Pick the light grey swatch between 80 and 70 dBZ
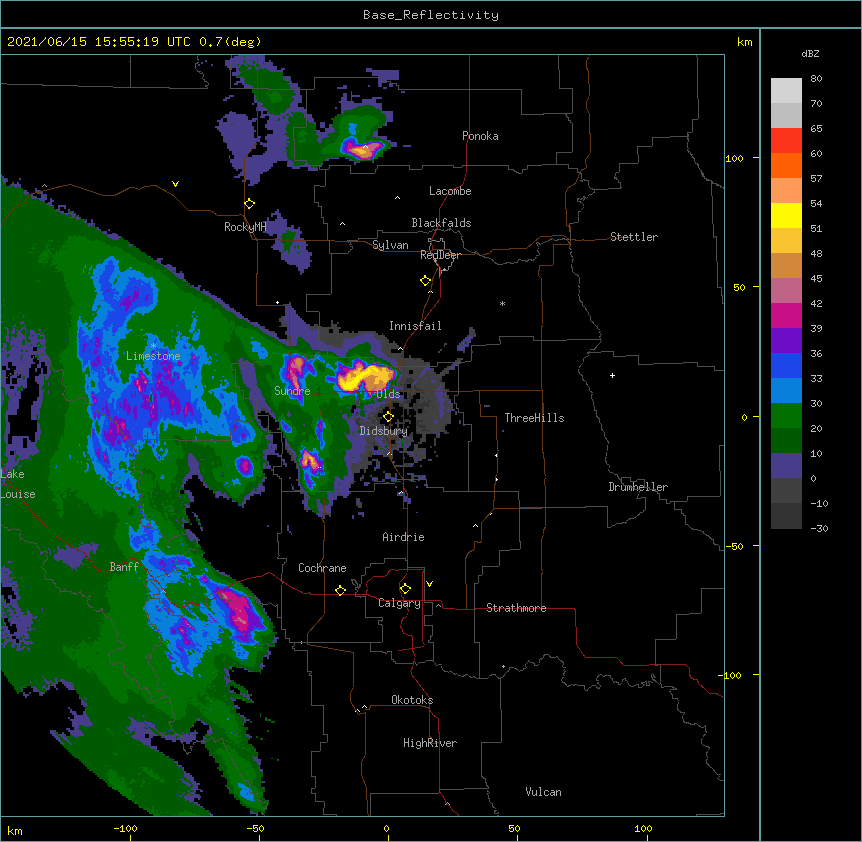This screenshot has width=862, height=842. (786, 90)
